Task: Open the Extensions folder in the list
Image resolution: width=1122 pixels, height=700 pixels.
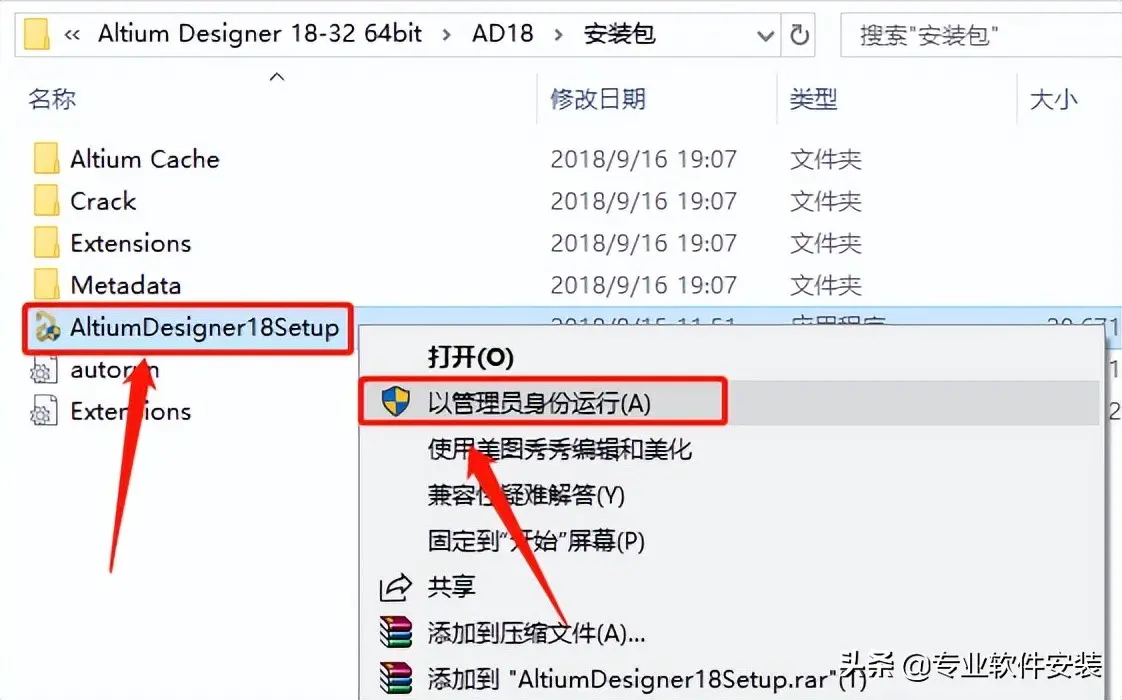Action: 130,243
